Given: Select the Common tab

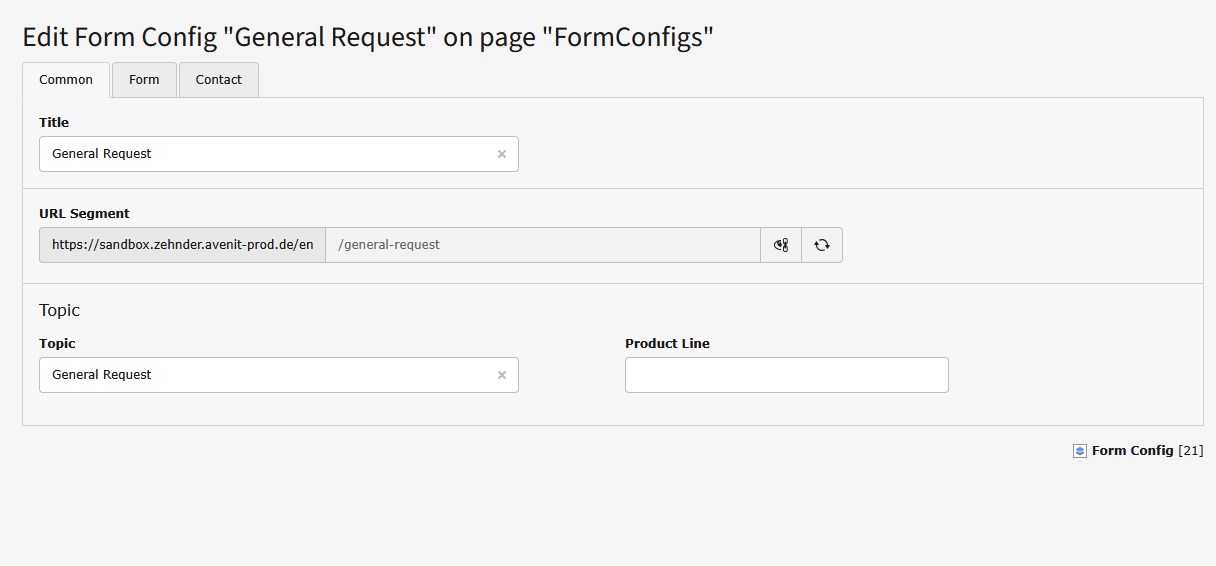Looking at the screenshot, I should (x=66, y=80).
